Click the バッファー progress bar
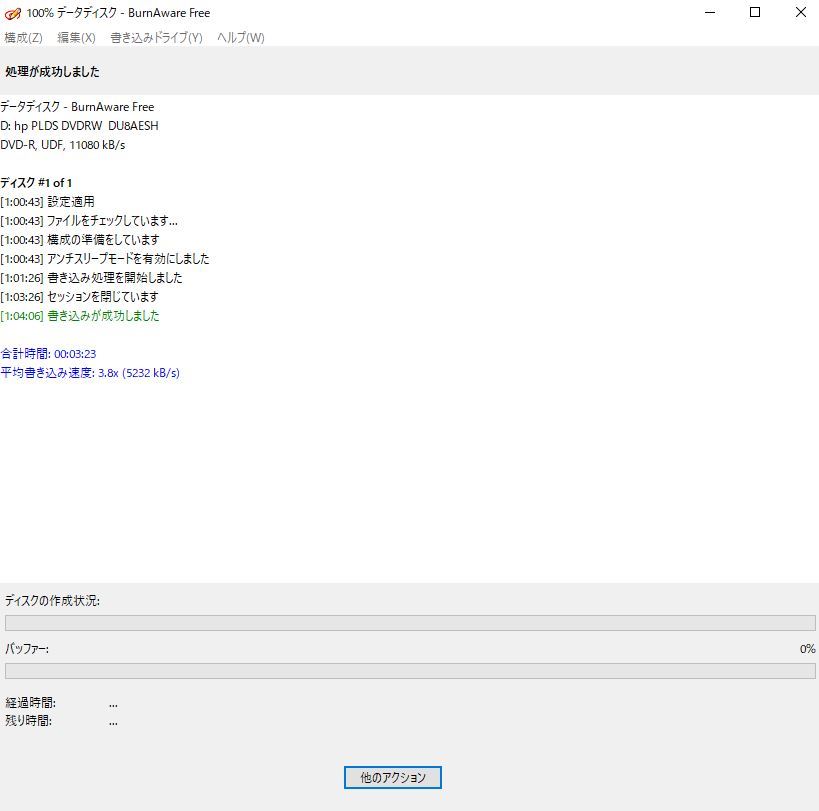Viewport: 819px width, 811px height. [410, 671]
